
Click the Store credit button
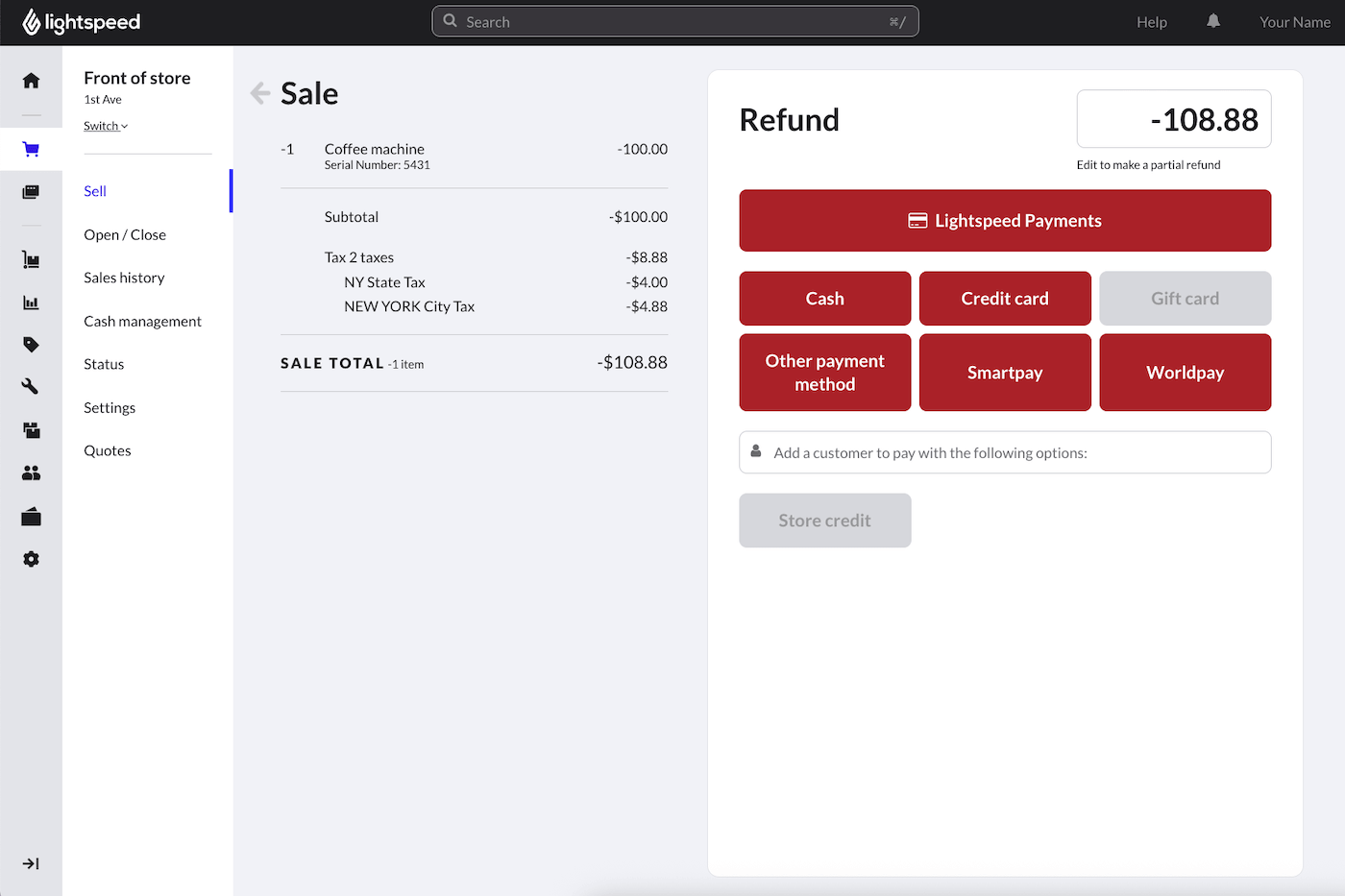(824, 521)
